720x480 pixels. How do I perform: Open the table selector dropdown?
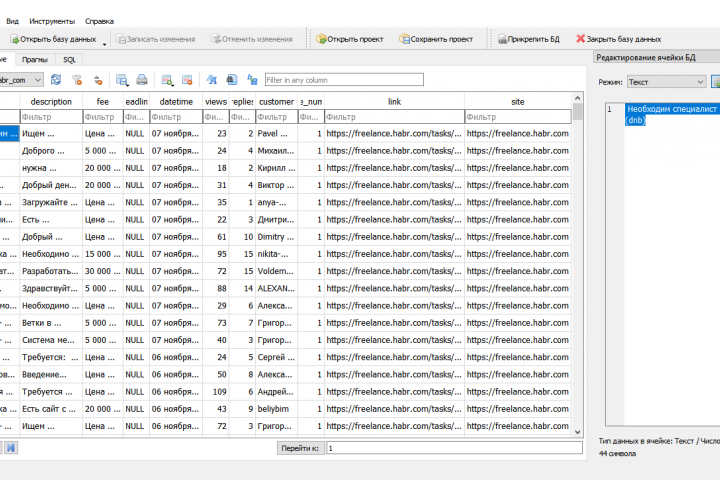tap(38, 79)
